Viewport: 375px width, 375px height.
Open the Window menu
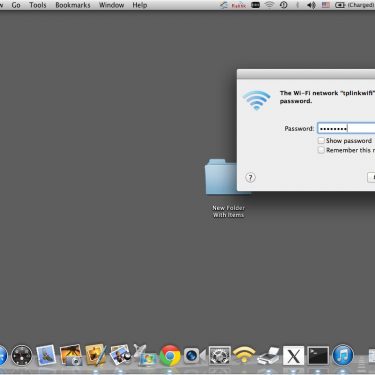pos(111,5)
